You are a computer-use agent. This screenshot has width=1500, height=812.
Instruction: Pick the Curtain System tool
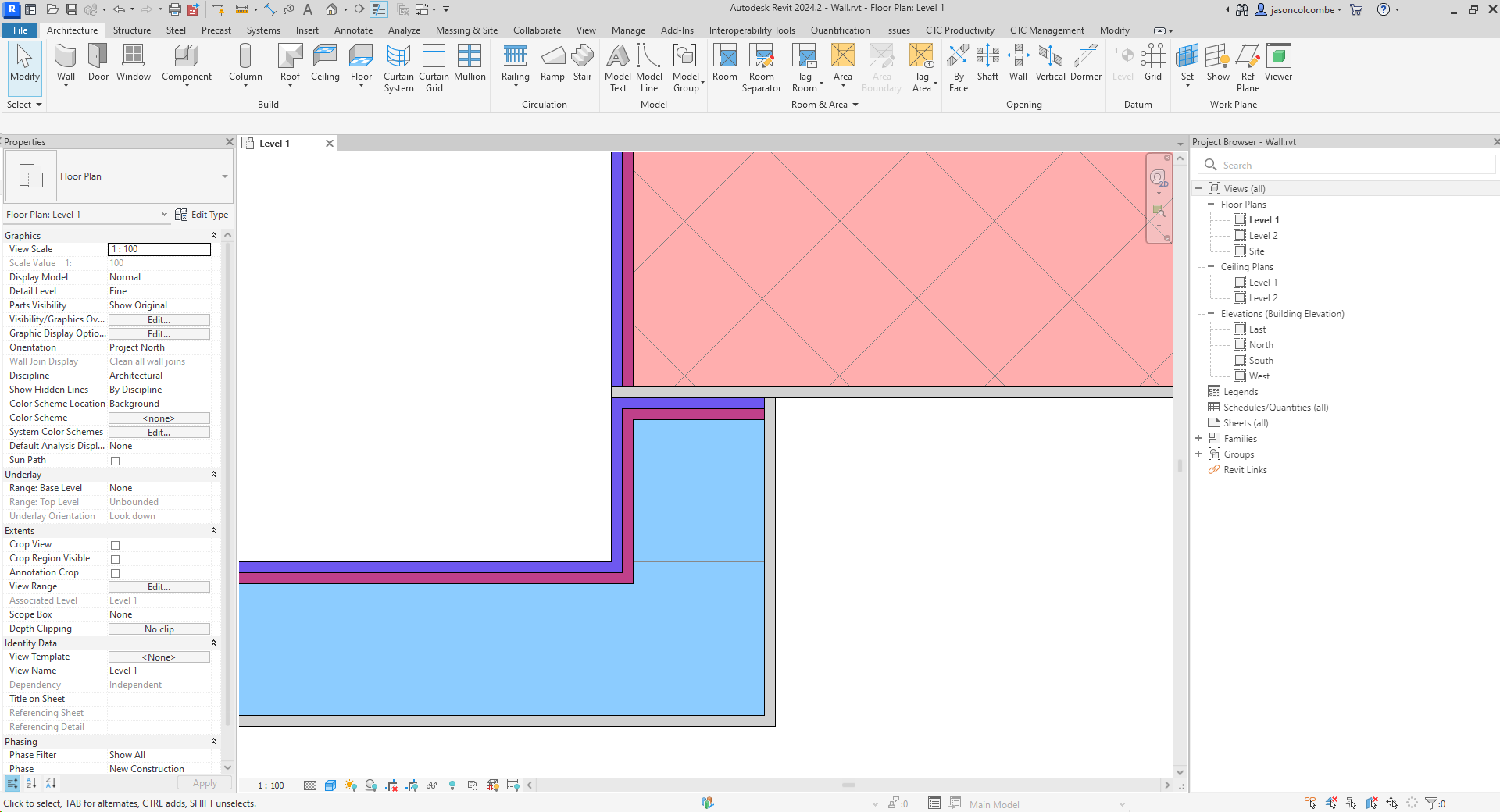(398, 68)
